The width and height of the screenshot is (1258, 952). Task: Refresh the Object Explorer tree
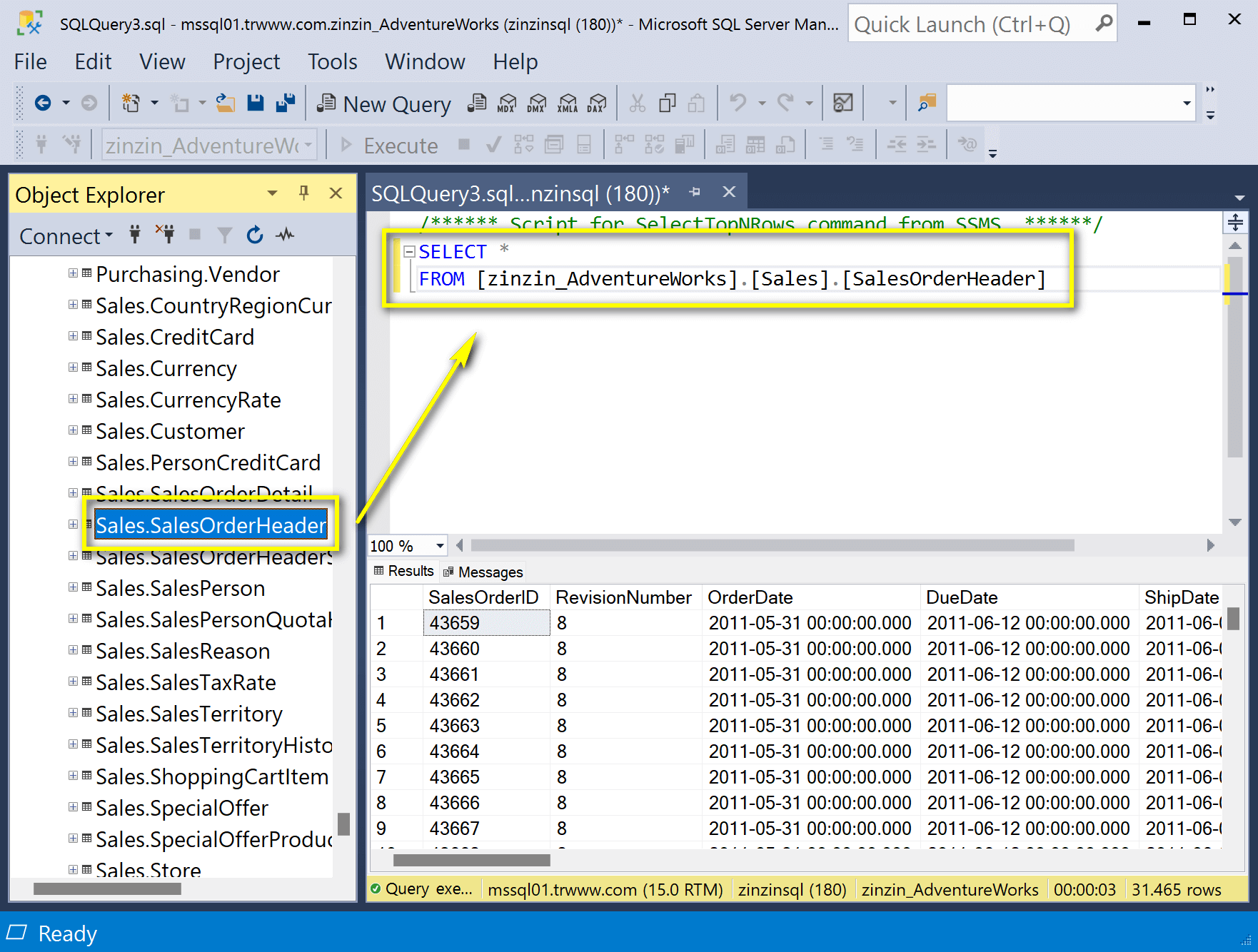pyautogui.click(x=255, y=234)
